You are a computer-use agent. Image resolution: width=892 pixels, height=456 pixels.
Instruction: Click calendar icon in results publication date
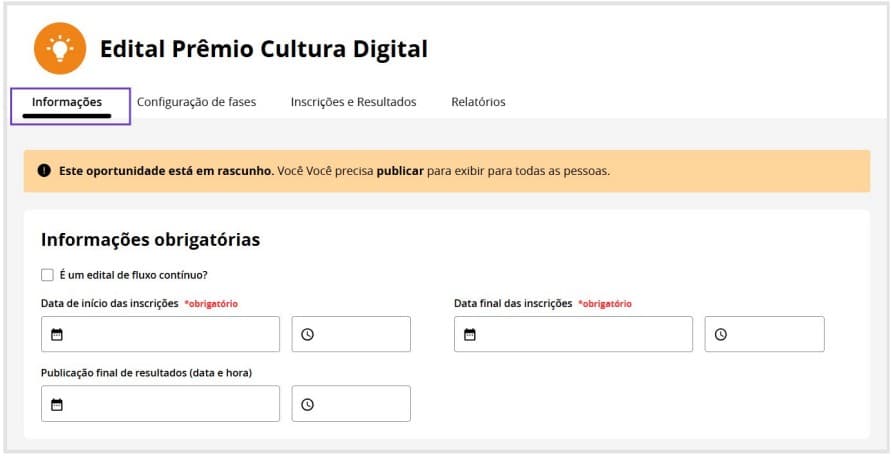(x=57, y=405)
